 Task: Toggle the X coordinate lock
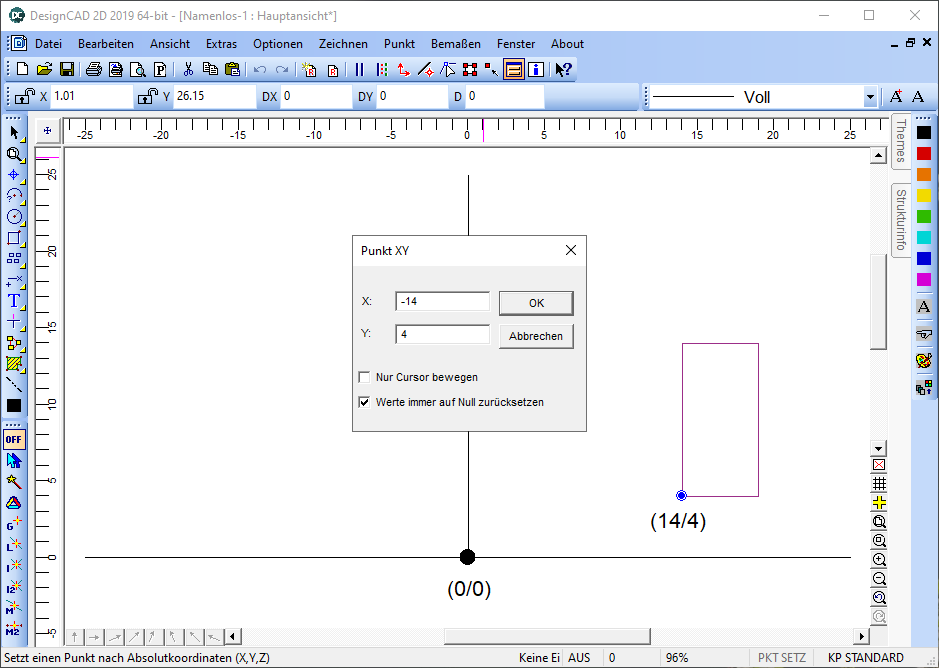tap(23, 97)
